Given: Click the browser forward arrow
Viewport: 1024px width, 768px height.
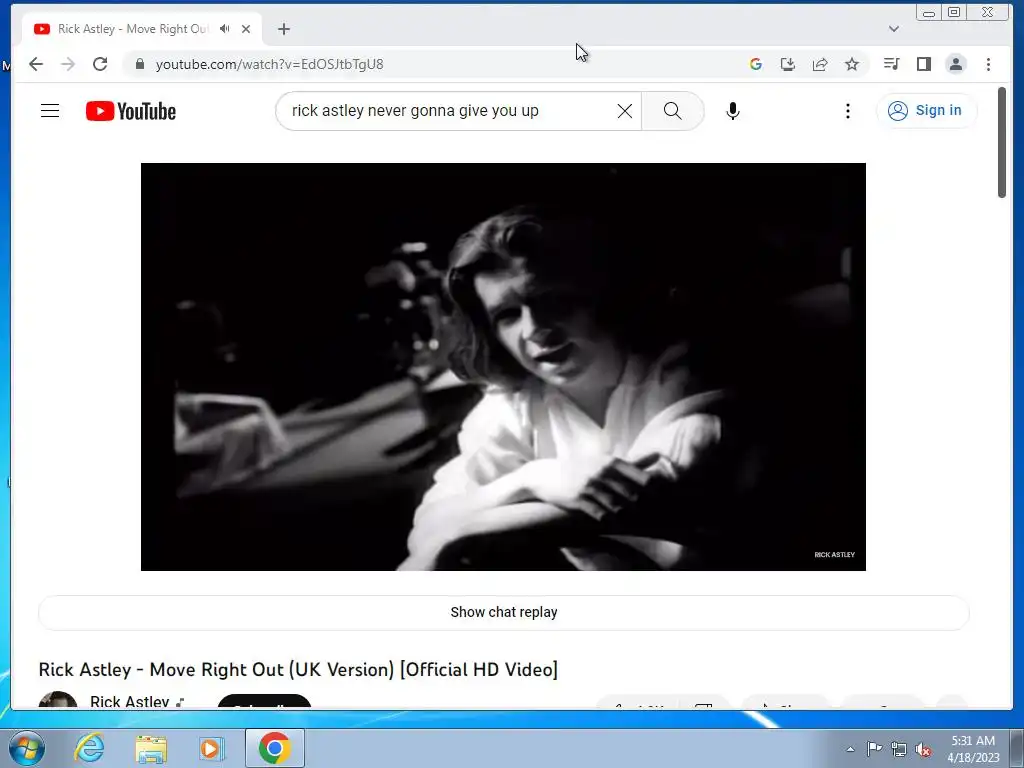Looking at the screenshot, I should [x=68, y=64].
